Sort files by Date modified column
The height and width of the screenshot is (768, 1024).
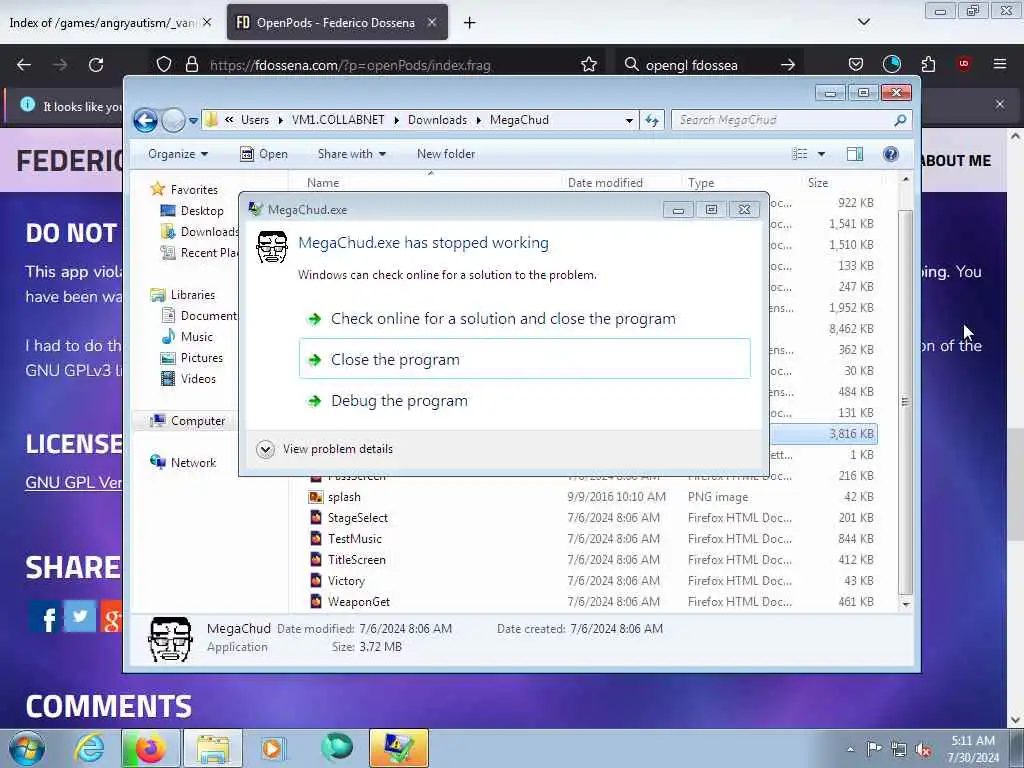(x=605, y=183)
